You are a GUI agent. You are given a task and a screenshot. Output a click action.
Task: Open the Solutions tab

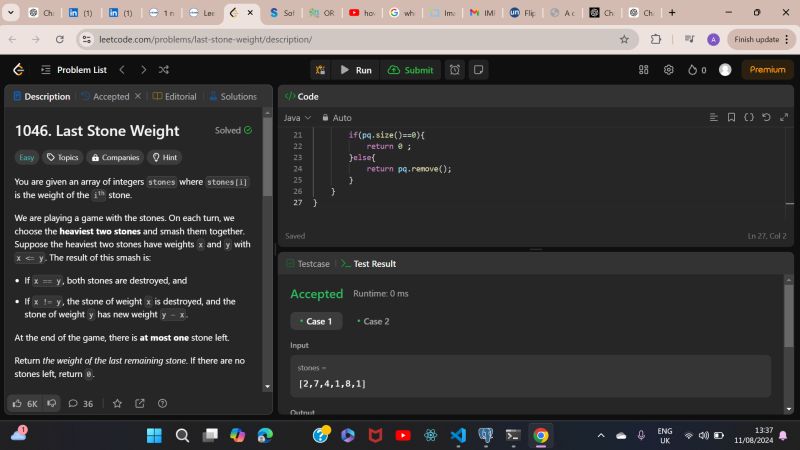click(x=233, y=96)
